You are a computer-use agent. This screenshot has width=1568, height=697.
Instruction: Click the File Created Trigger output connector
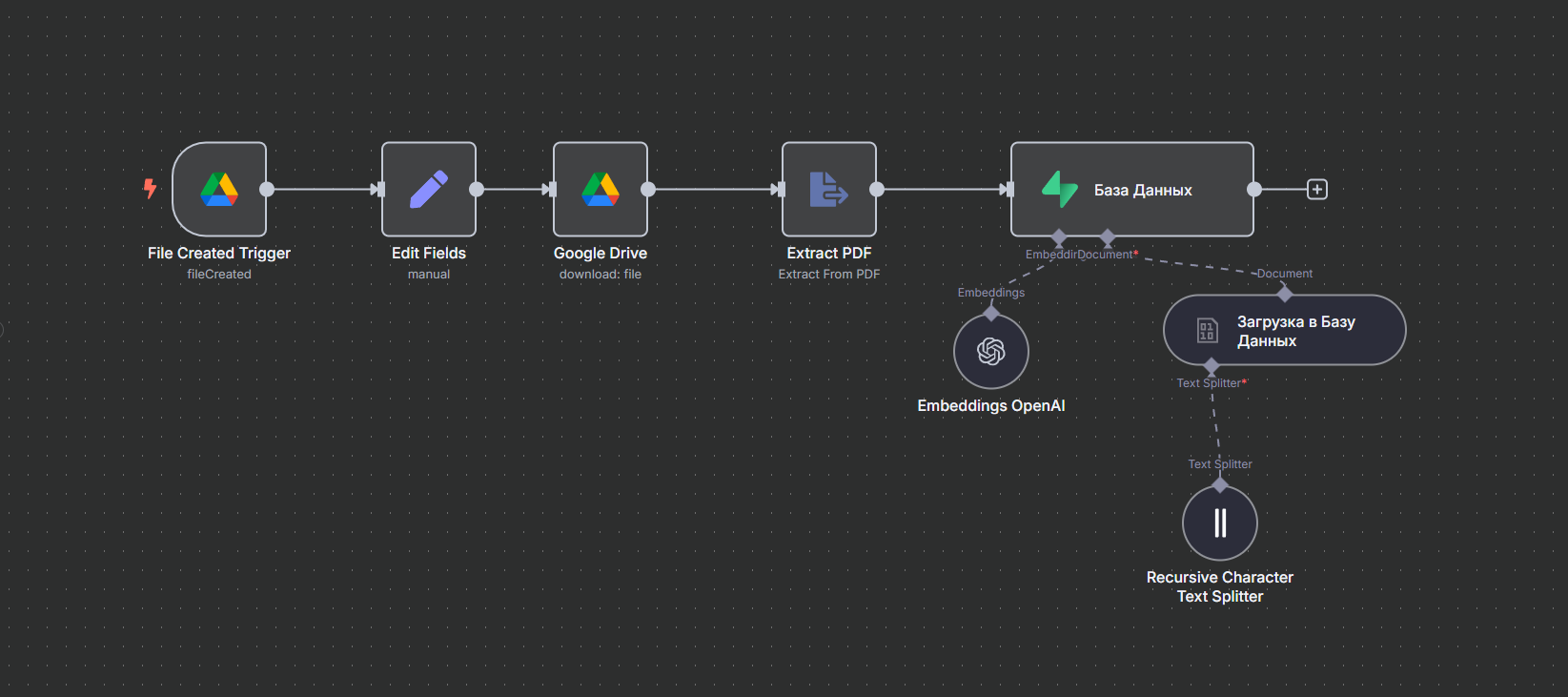267,189
